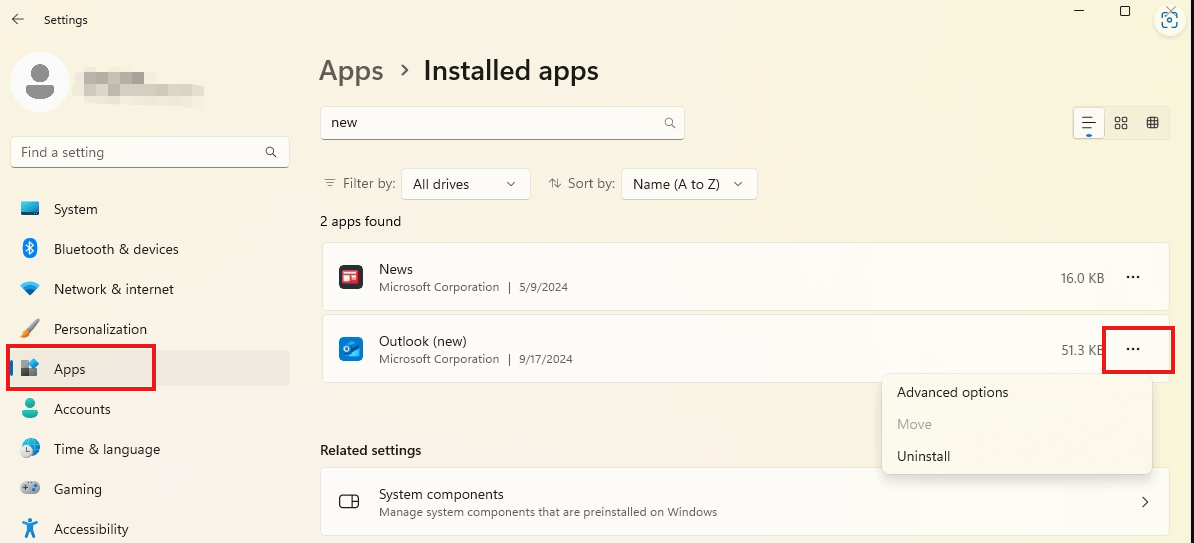Screen dimensions: 1194x543
Task: Switch to list view layout icon
Action: pyautogui.click(x=1089, y=123)
